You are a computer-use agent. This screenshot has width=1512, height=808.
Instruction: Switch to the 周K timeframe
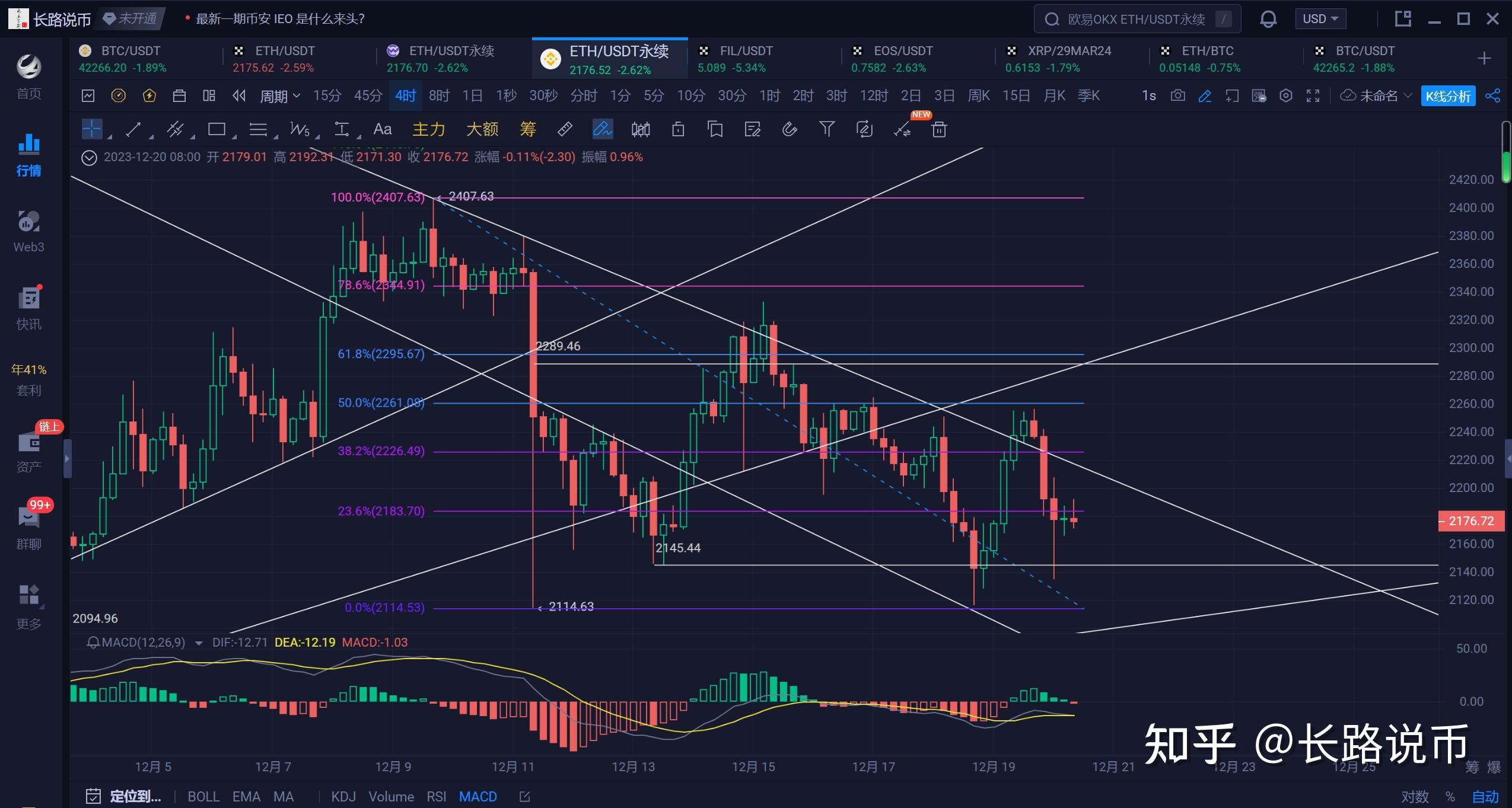click(x=979, y=95)
